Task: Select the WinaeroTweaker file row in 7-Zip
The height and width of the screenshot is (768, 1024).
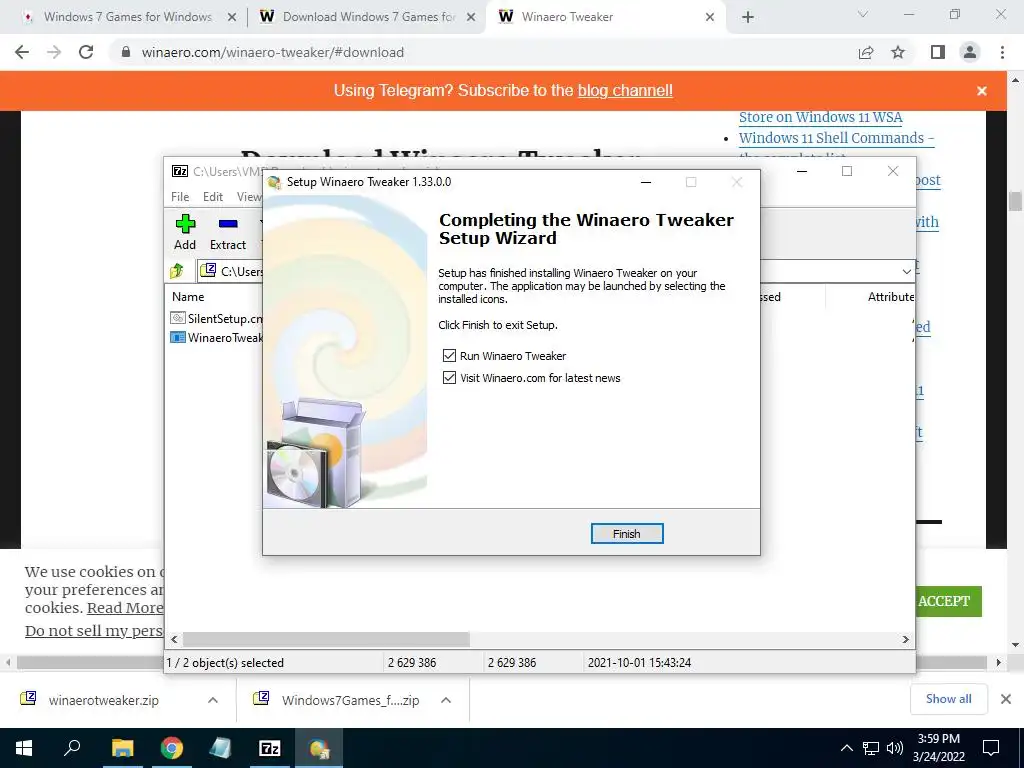Action: coord(216,338)
